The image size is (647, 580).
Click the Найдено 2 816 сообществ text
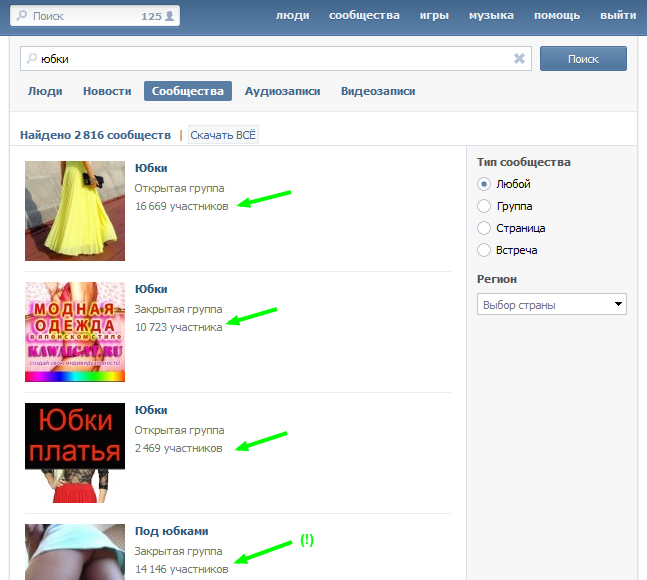pos(95,135)
